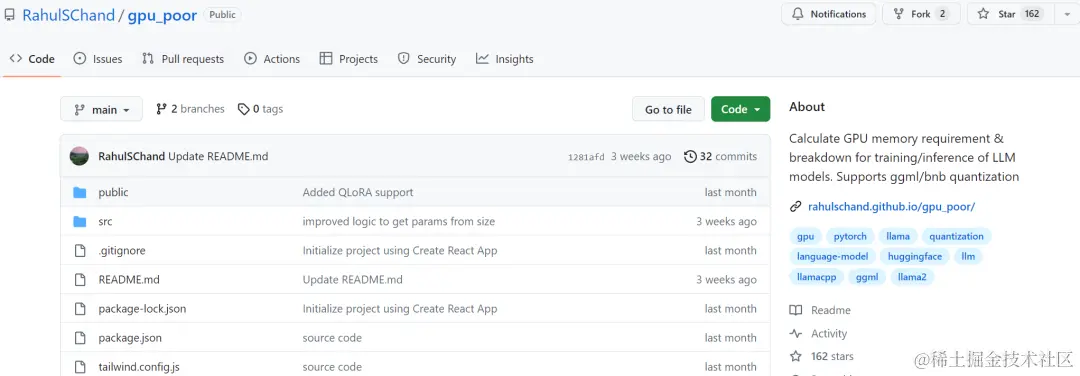Viewport: 1080px width, 376px height.
Task: Open the package-lock.json file
Action: coord(142,309)
